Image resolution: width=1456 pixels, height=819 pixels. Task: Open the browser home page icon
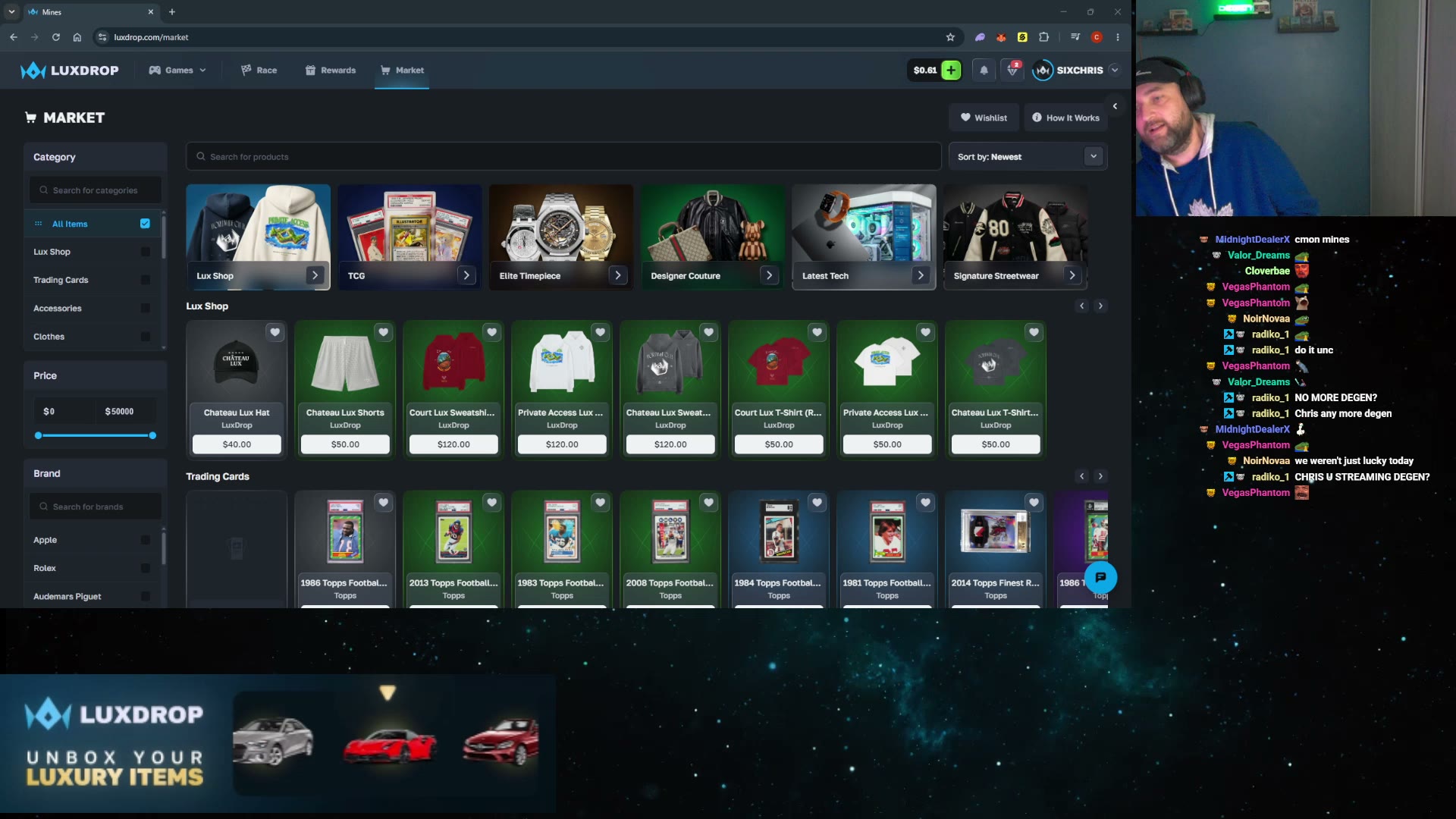(77, 37)
